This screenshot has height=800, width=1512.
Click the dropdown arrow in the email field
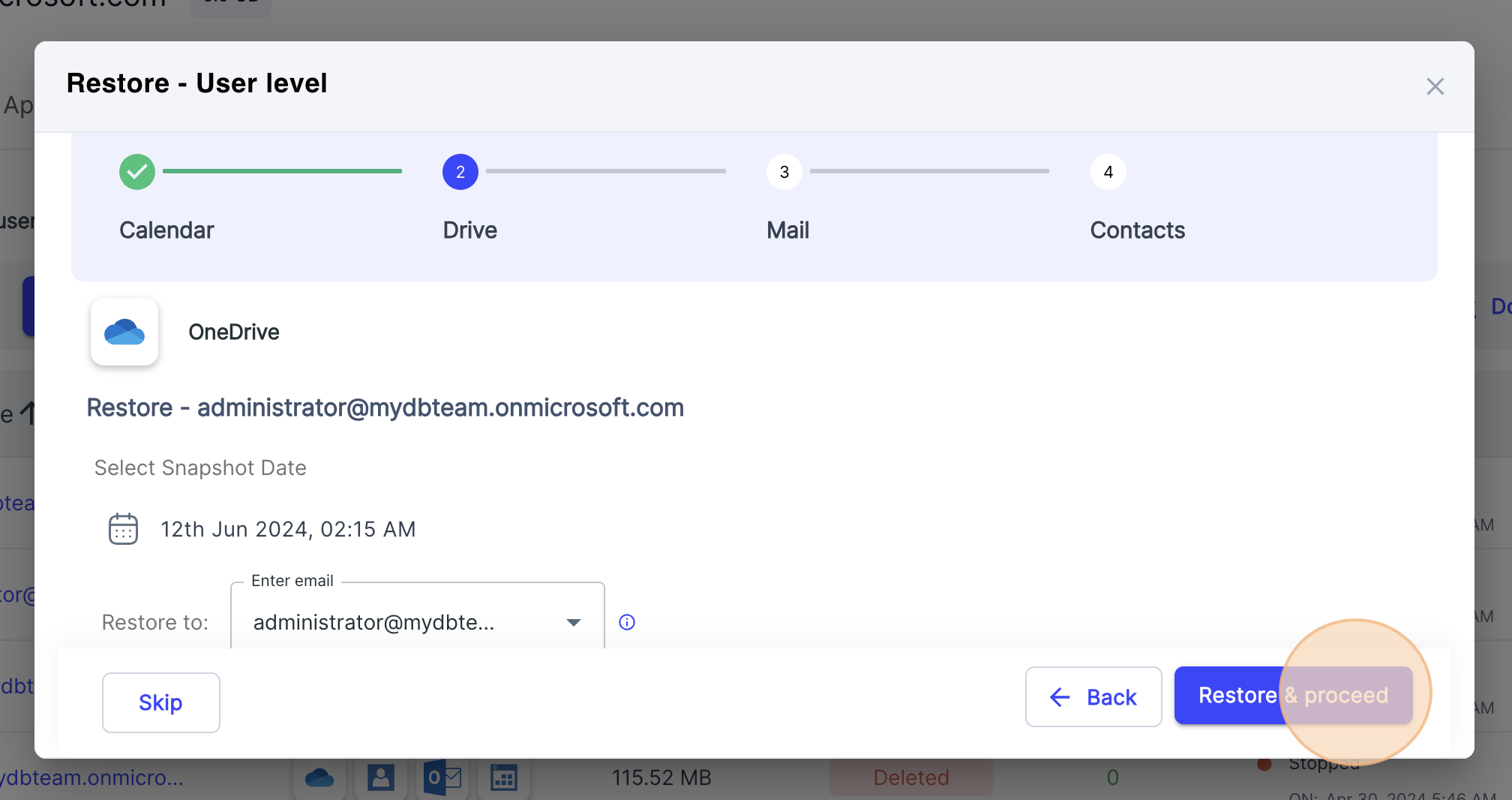point(573,623)
